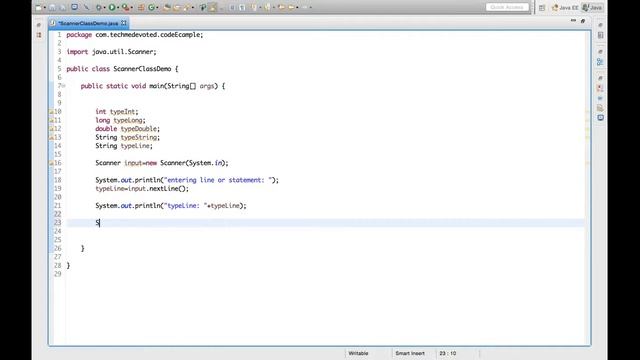Click the Run external tools icon
640x360 pixels.
(x=125, y=7)
